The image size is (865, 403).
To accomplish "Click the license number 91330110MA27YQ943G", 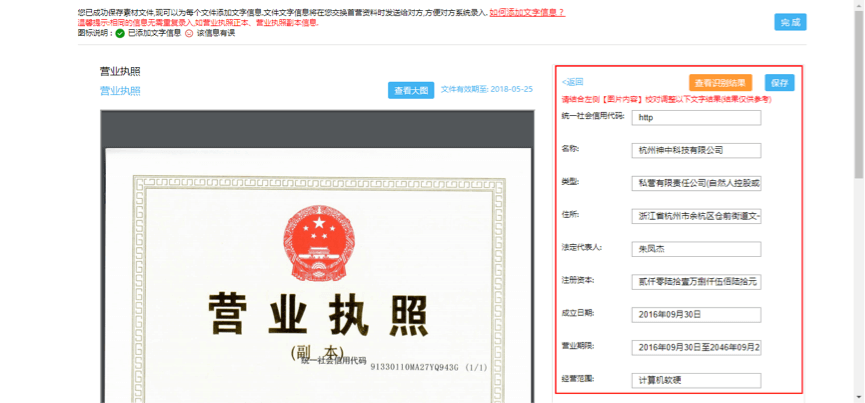I will coord(414,367).
